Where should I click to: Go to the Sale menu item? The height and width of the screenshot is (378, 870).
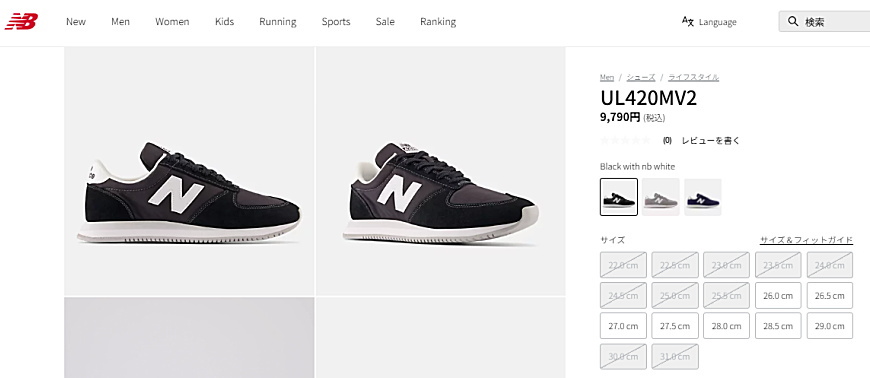[385, 22]
